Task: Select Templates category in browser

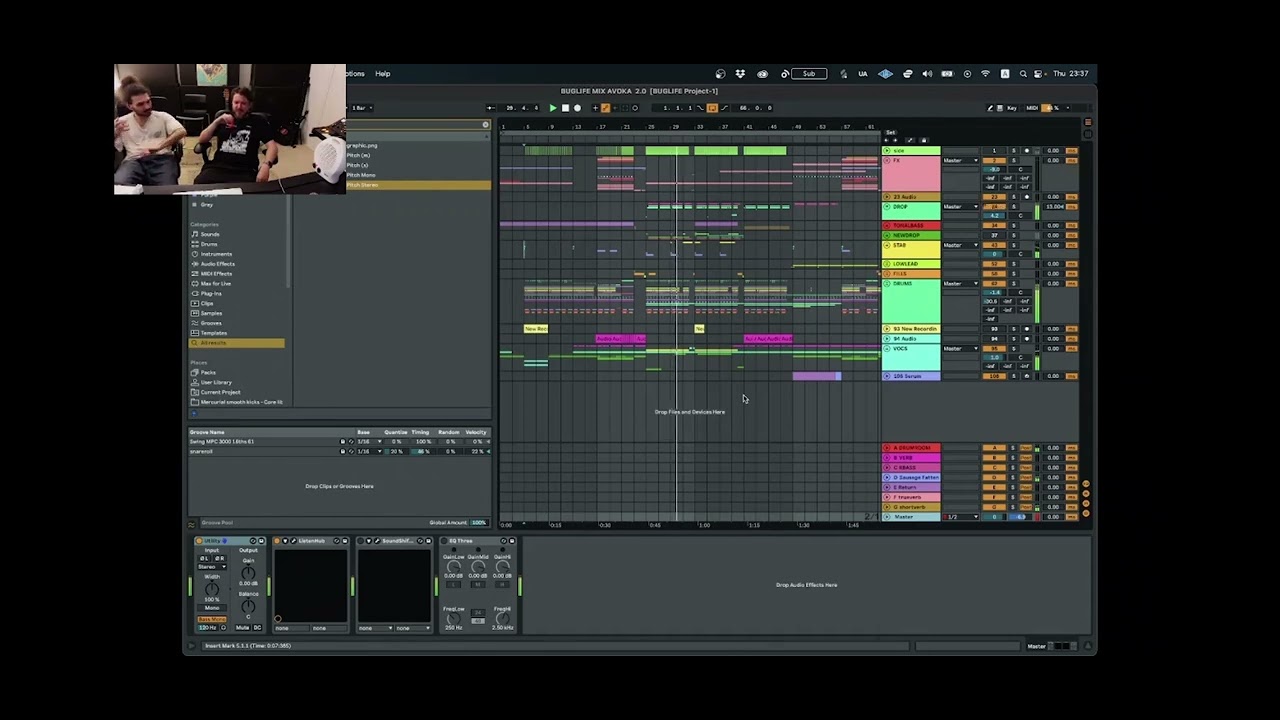Action: tap(214, 333)
